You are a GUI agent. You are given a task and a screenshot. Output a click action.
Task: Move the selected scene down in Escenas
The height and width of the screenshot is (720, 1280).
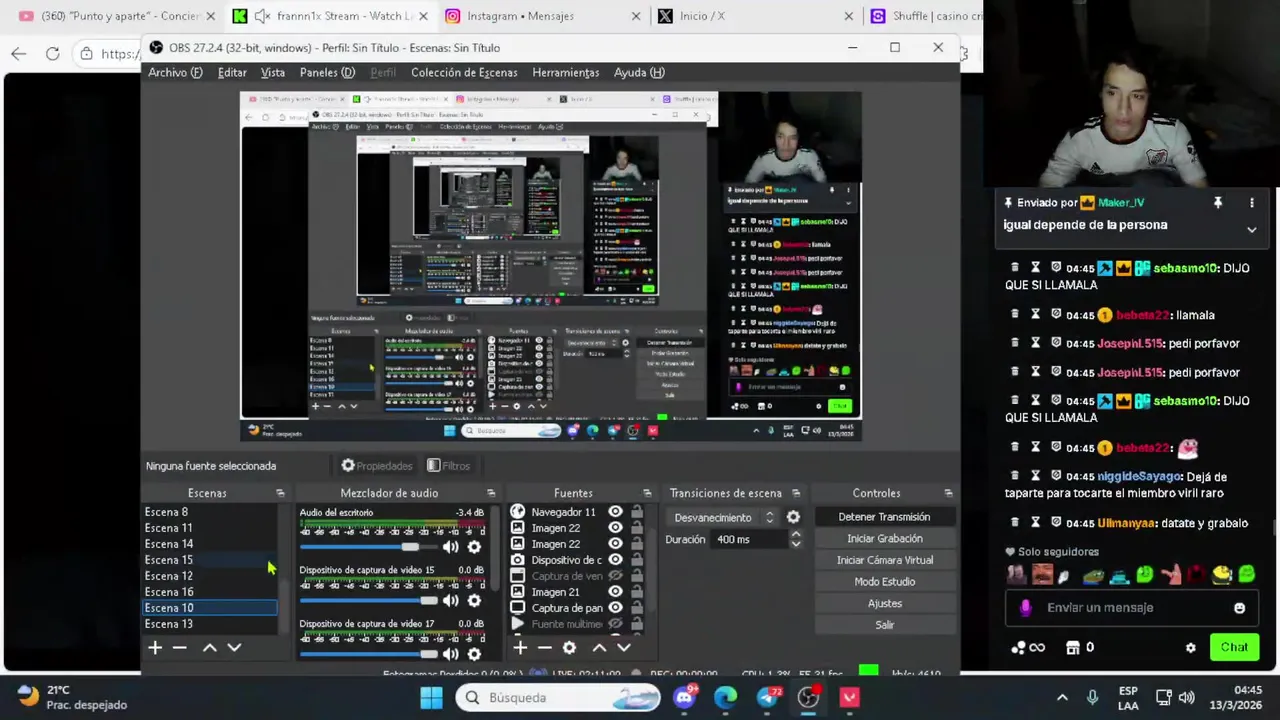[234, 648]
